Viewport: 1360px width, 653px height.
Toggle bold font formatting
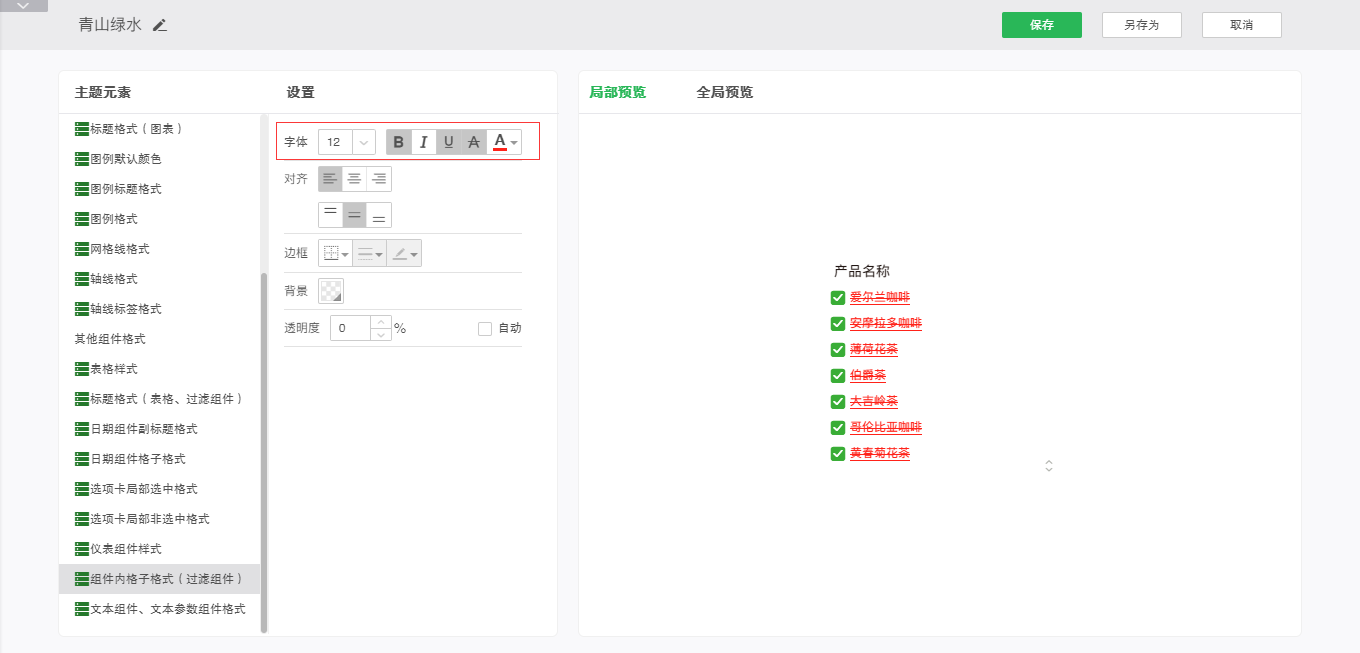coord(399,142)
